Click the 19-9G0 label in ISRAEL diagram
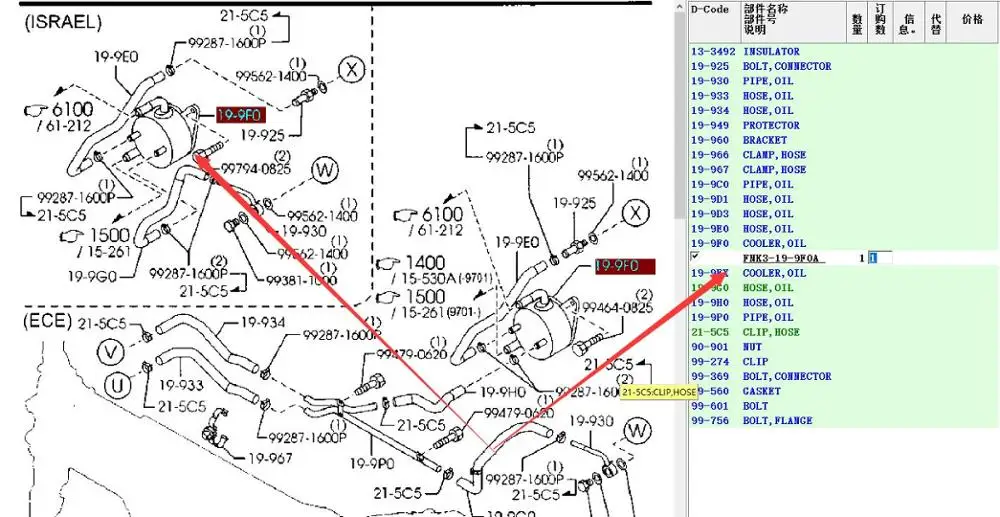Image resolution: width=1000 pixels, height=517 pixels. [91, 276]
